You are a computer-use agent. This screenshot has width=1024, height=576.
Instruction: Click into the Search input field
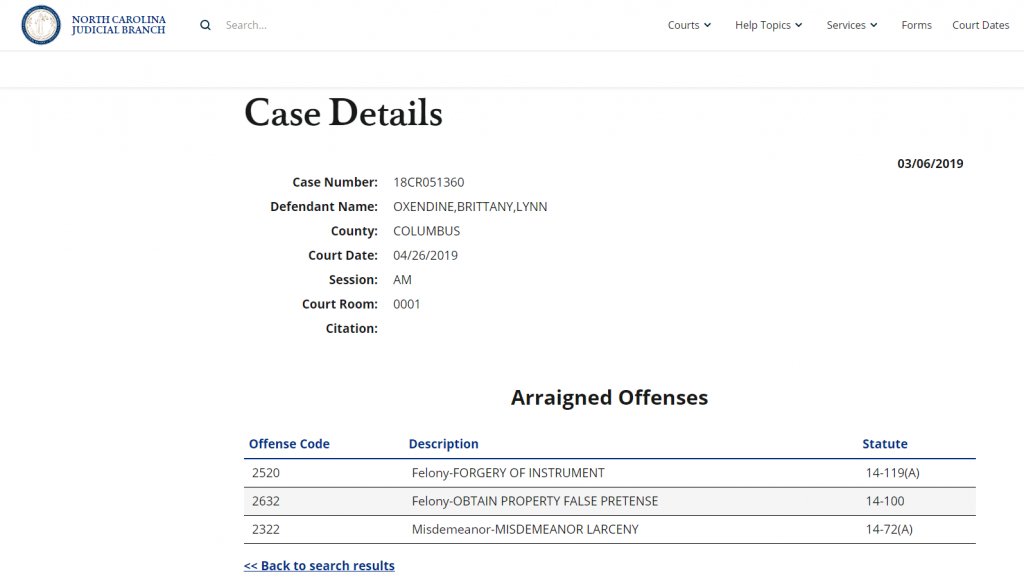coord(300,25)
